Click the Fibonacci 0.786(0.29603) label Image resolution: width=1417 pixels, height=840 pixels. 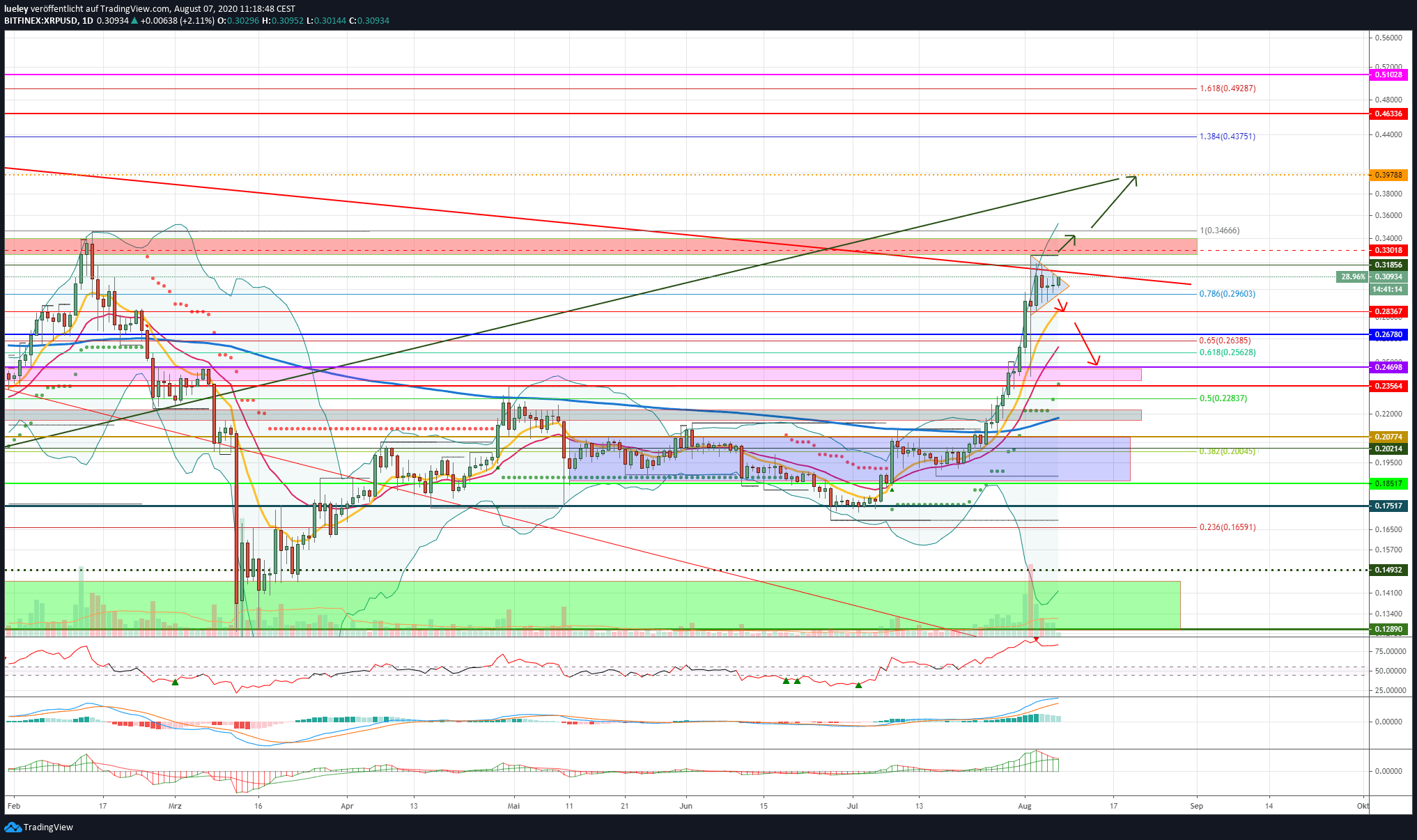click(x=1228, y=294)
